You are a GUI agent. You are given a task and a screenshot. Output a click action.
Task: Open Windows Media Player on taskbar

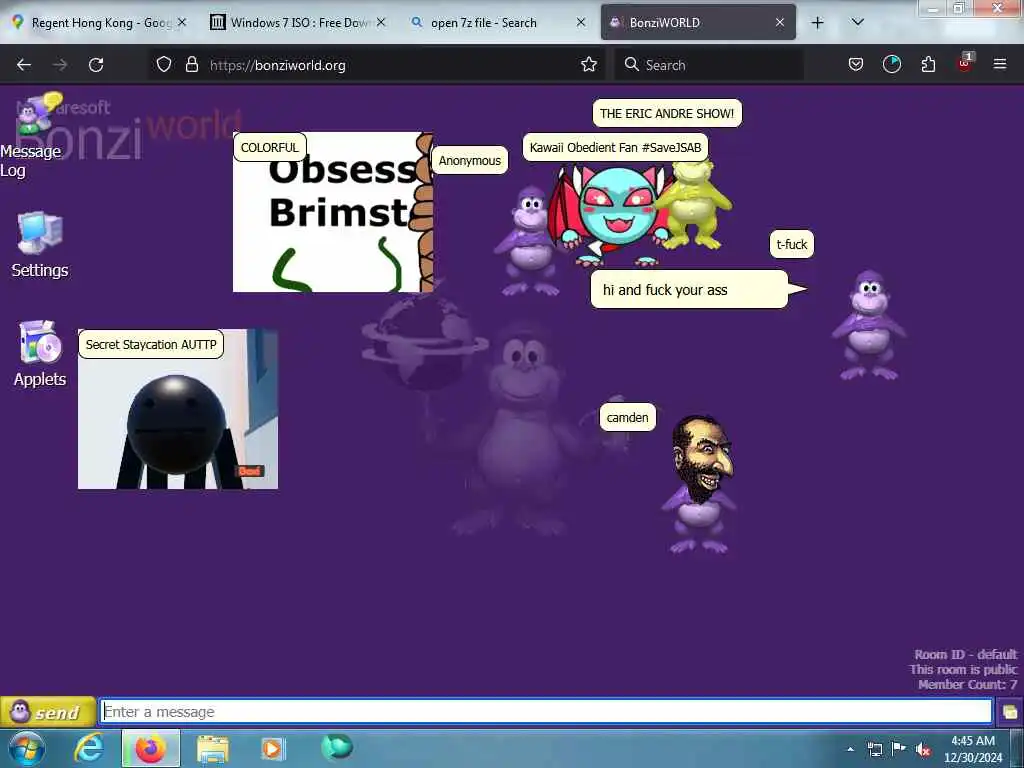tap(272, 749)
